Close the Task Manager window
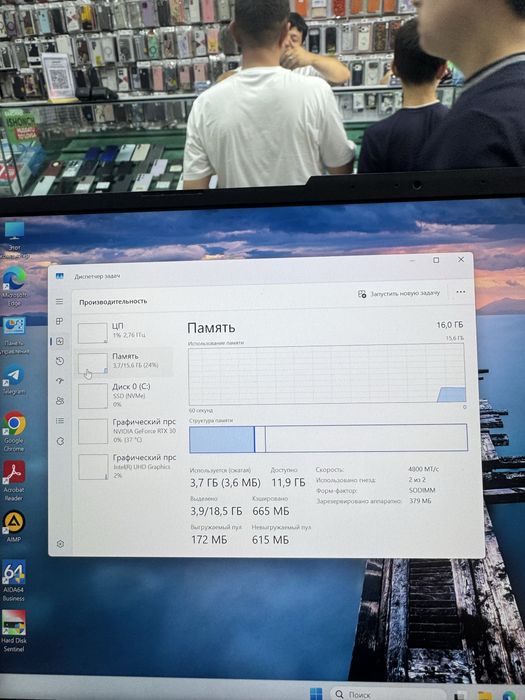525x700 pixels. pyautogui.click(x=461, y=259)
